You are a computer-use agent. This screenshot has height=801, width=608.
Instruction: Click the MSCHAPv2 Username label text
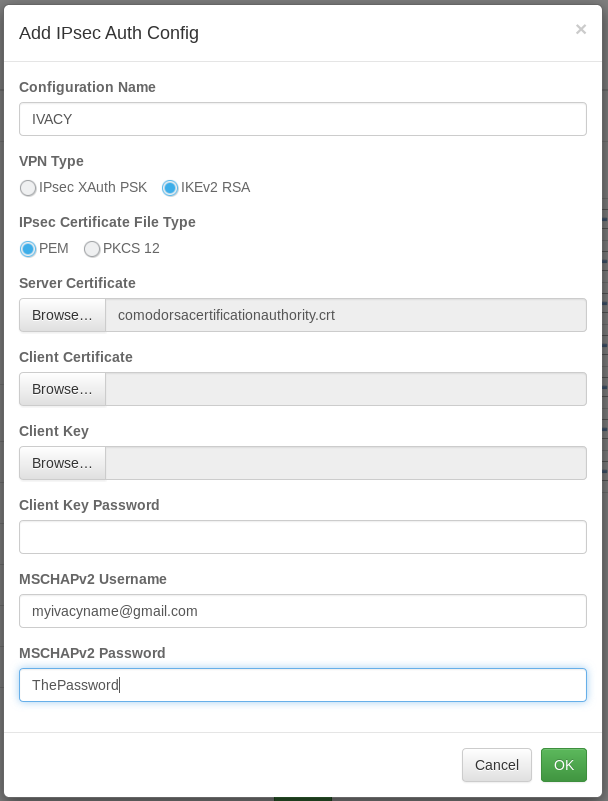click(93, 579)
